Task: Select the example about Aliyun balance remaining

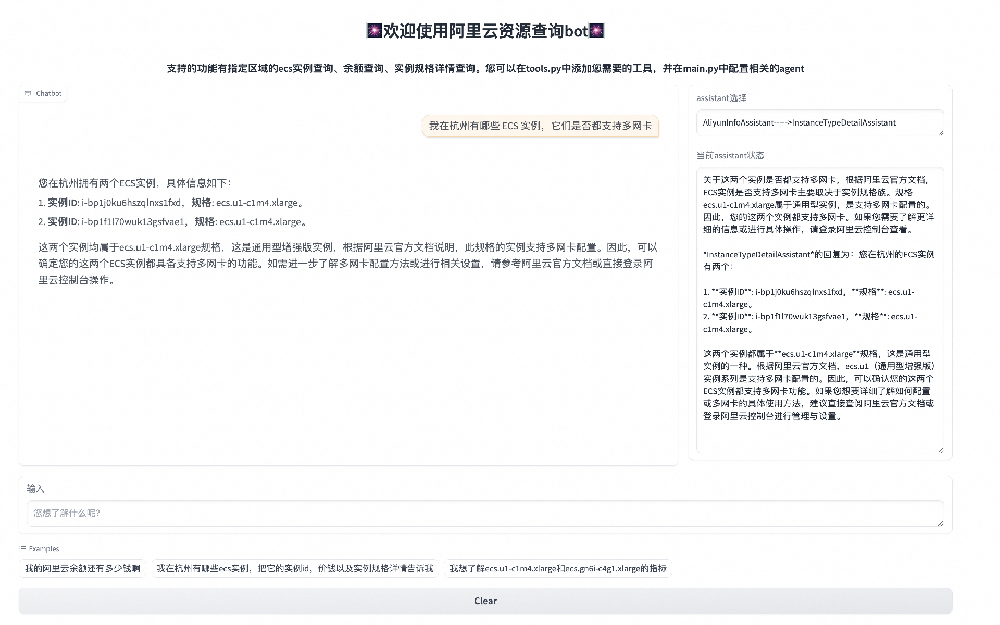Action: [82, 568]
